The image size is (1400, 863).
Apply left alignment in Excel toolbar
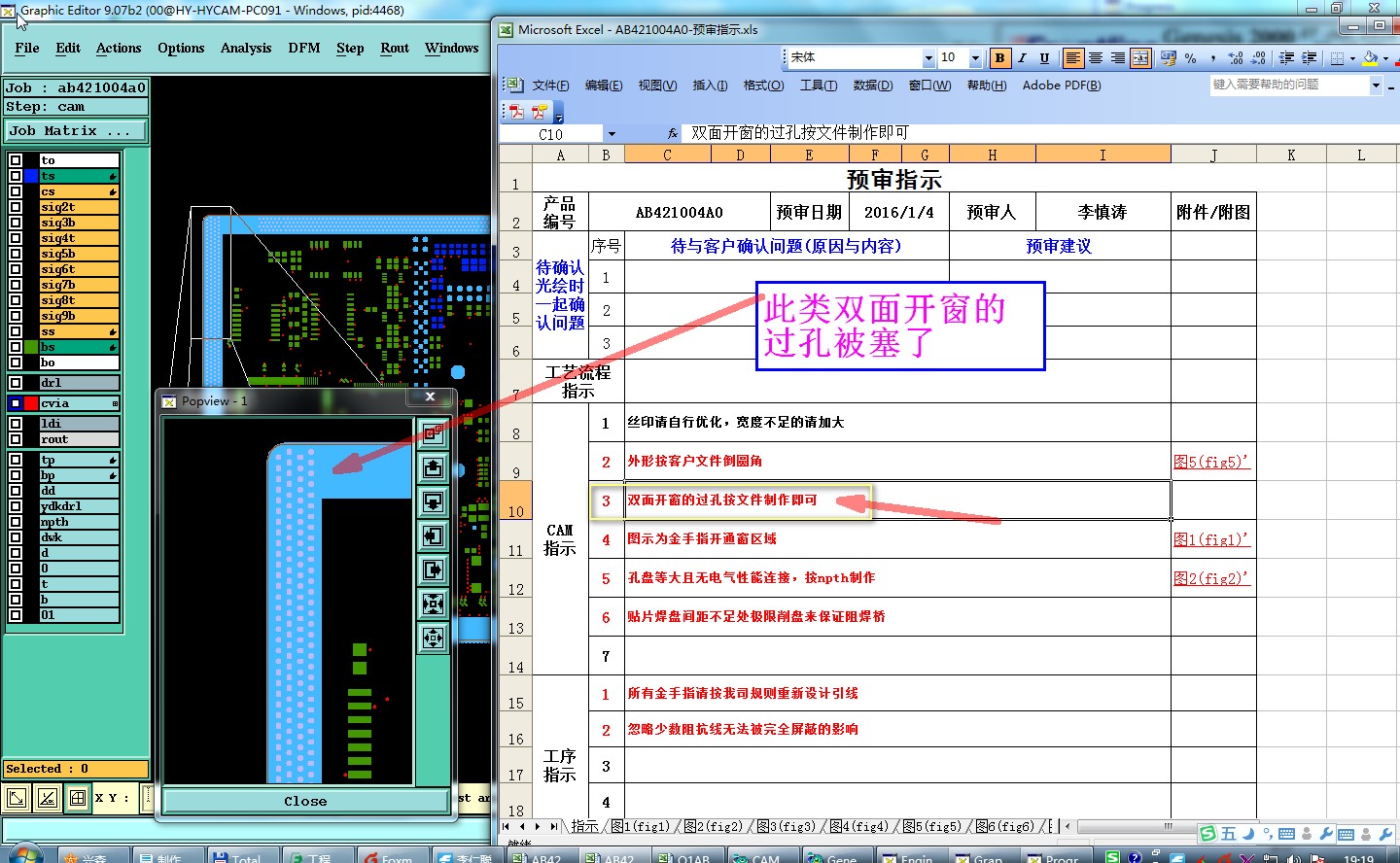pyautogui.click(x=1072, y=58)
